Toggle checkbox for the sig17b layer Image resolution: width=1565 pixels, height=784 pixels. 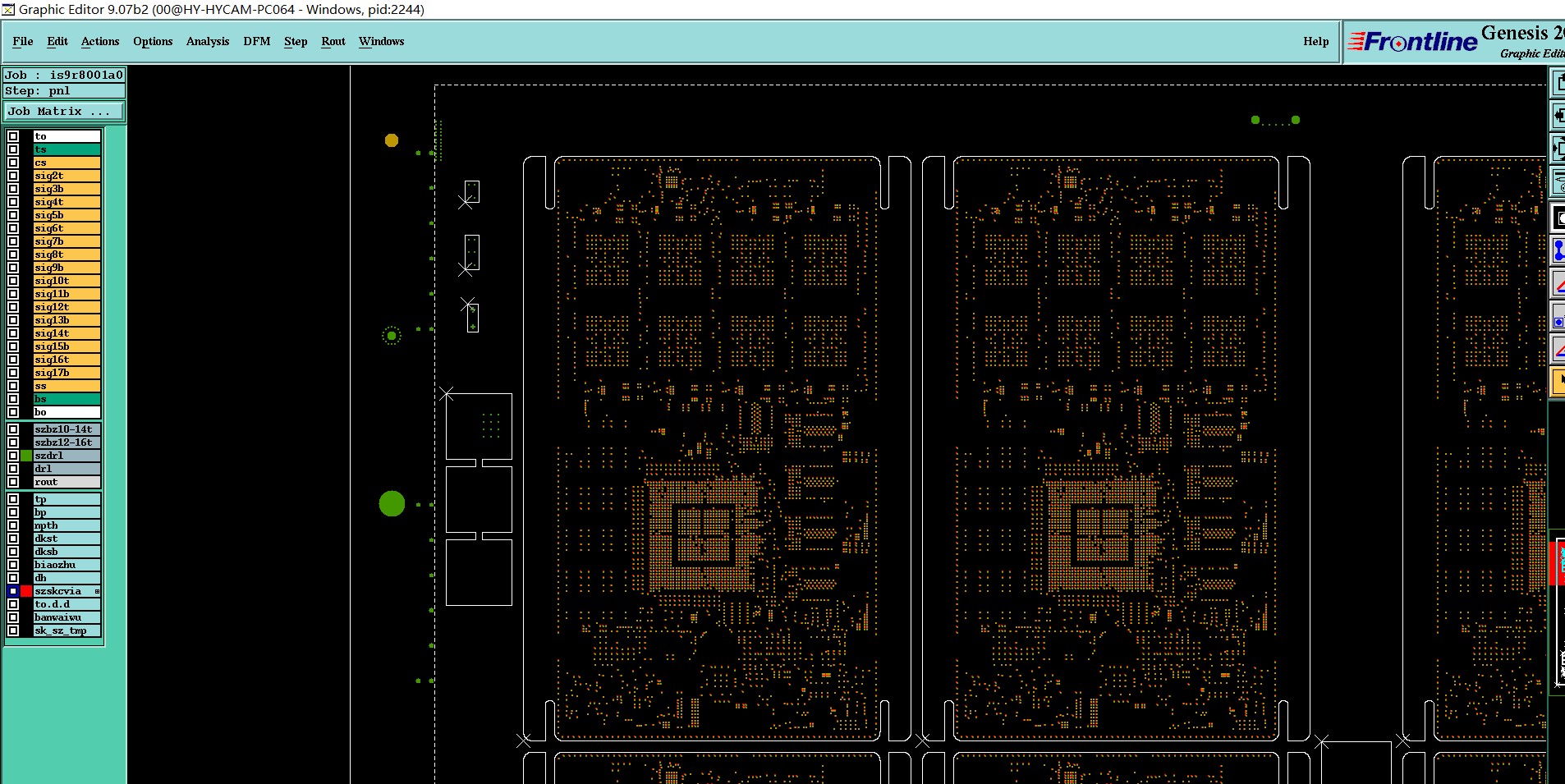(13, 373)
